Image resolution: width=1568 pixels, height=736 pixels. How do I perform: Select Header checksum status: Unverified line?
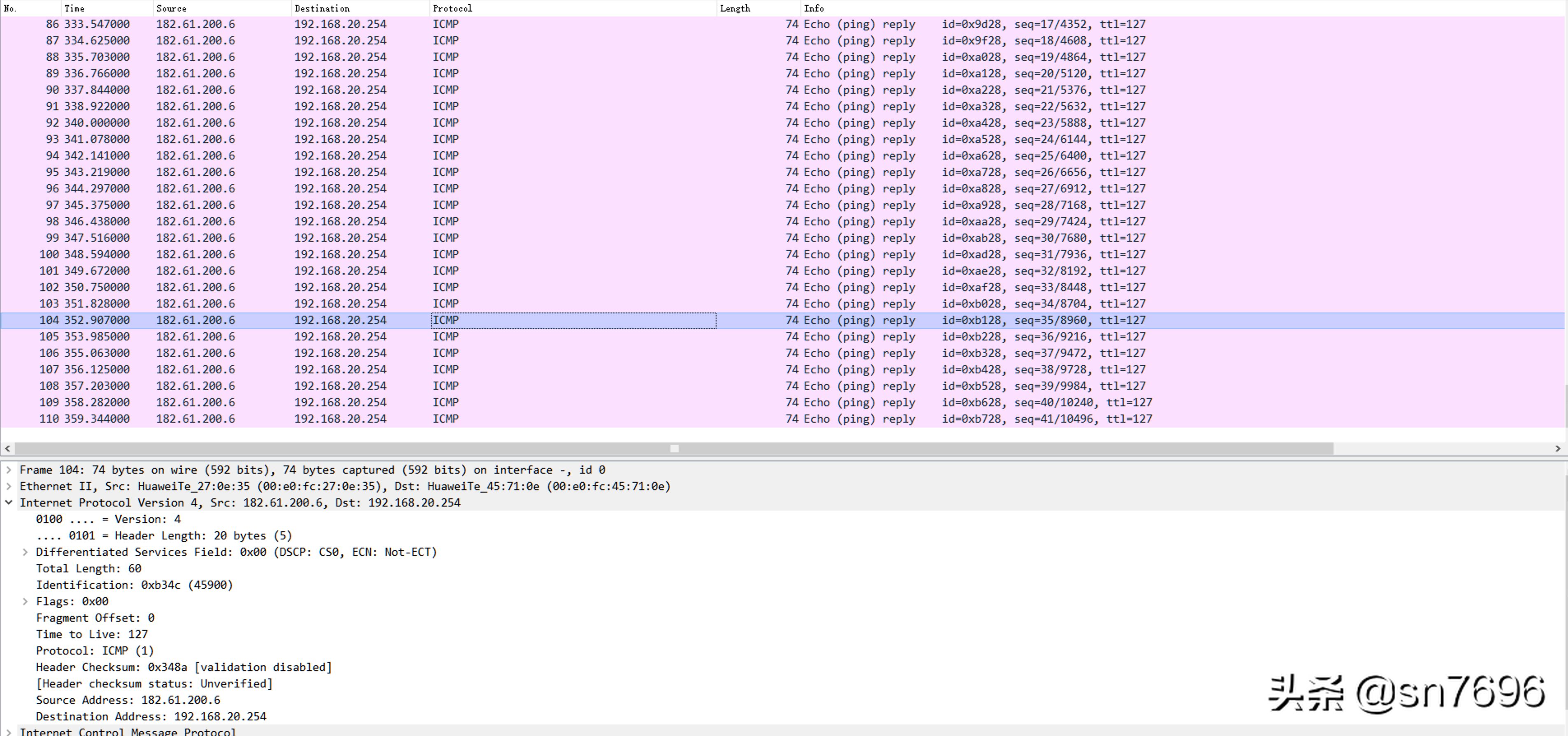[x=155, y=683]
